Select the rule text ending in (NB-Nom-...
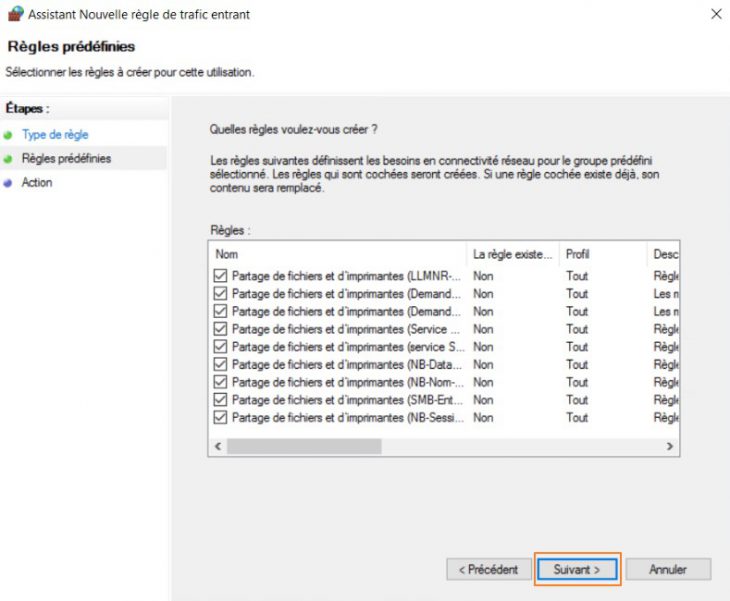The height and width of the screenshot is (601, 730). pos(348,382)
